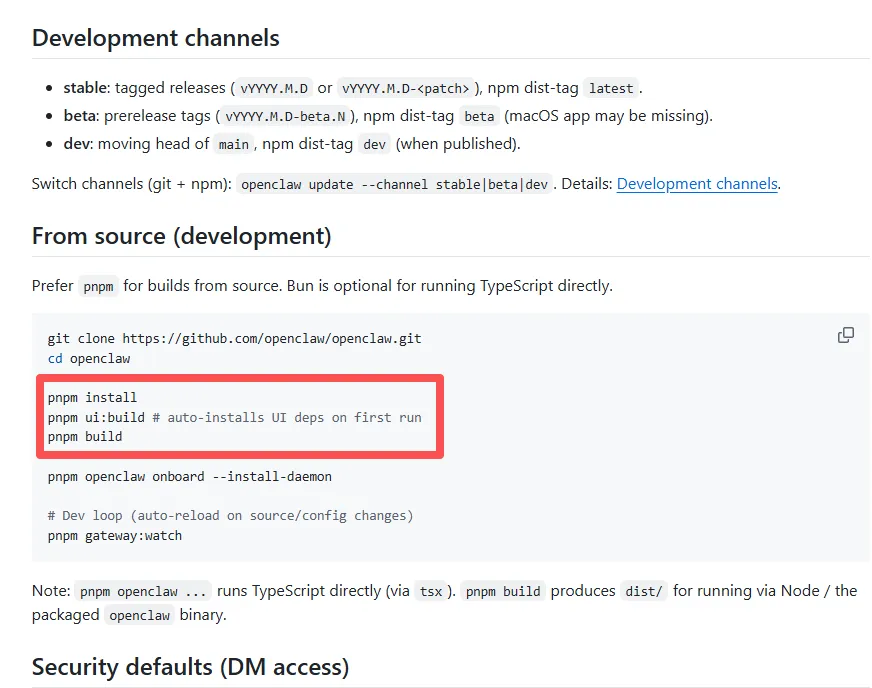Click the Development channels heading
This screenshot has height=688, width=872.
[155, 39]
